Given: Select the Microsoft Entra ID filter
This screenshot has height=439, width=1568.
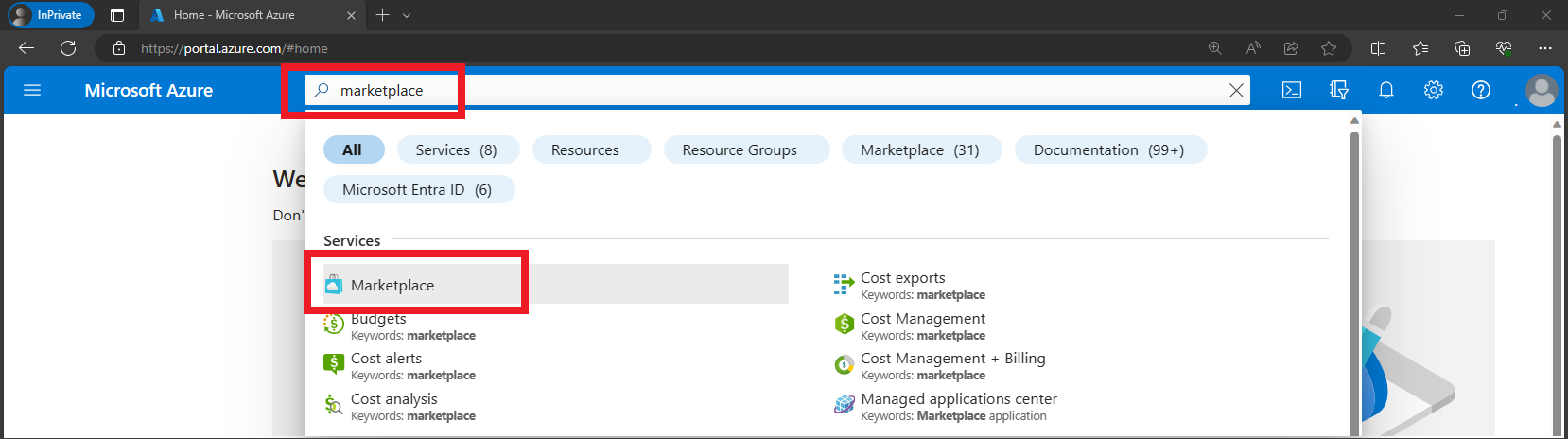Looking at the screenshot, I should 417,189.
